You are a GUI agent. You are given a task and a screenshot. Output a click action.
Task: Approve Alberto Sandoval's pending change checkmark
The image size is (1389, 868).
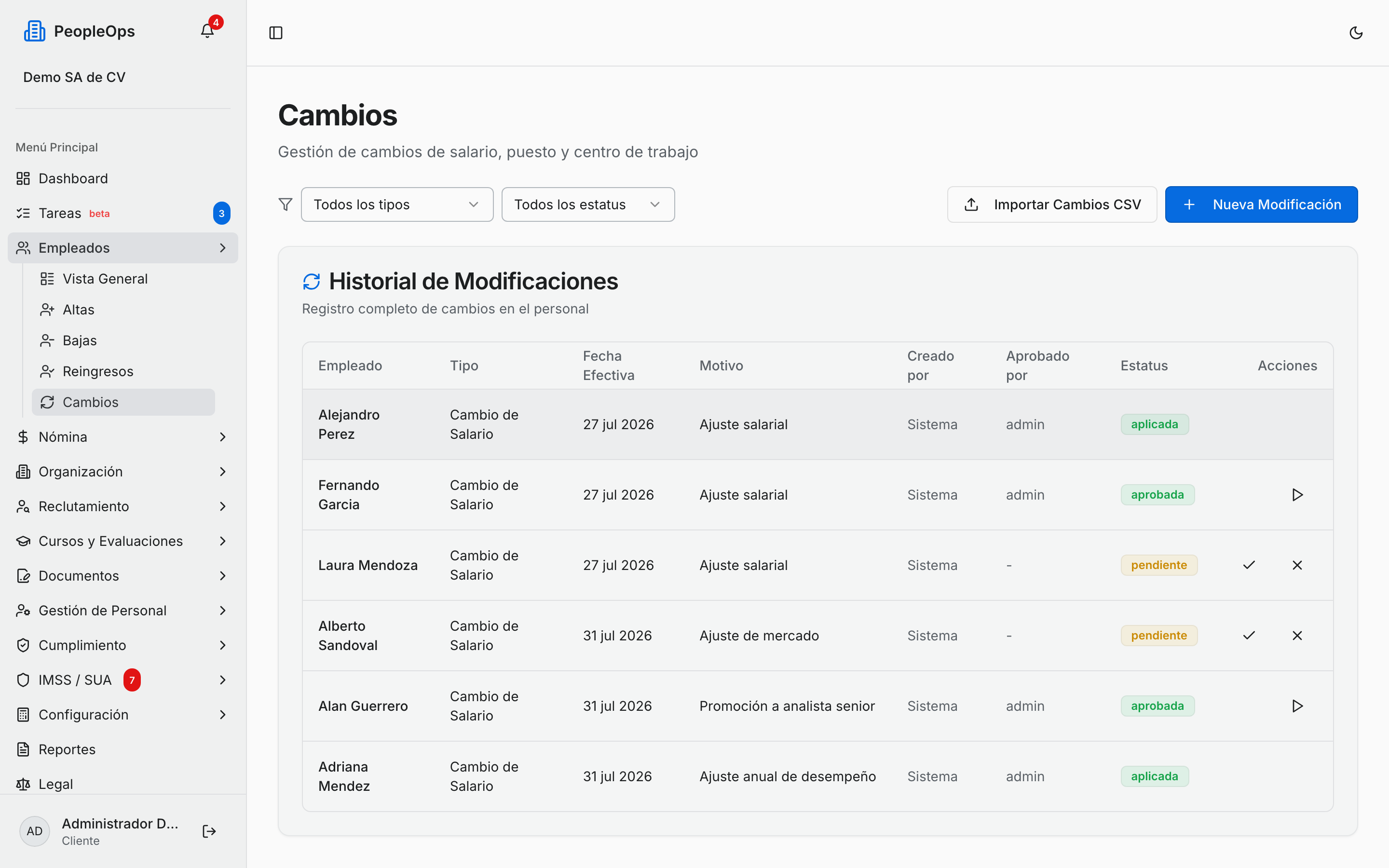(1249, 635)
